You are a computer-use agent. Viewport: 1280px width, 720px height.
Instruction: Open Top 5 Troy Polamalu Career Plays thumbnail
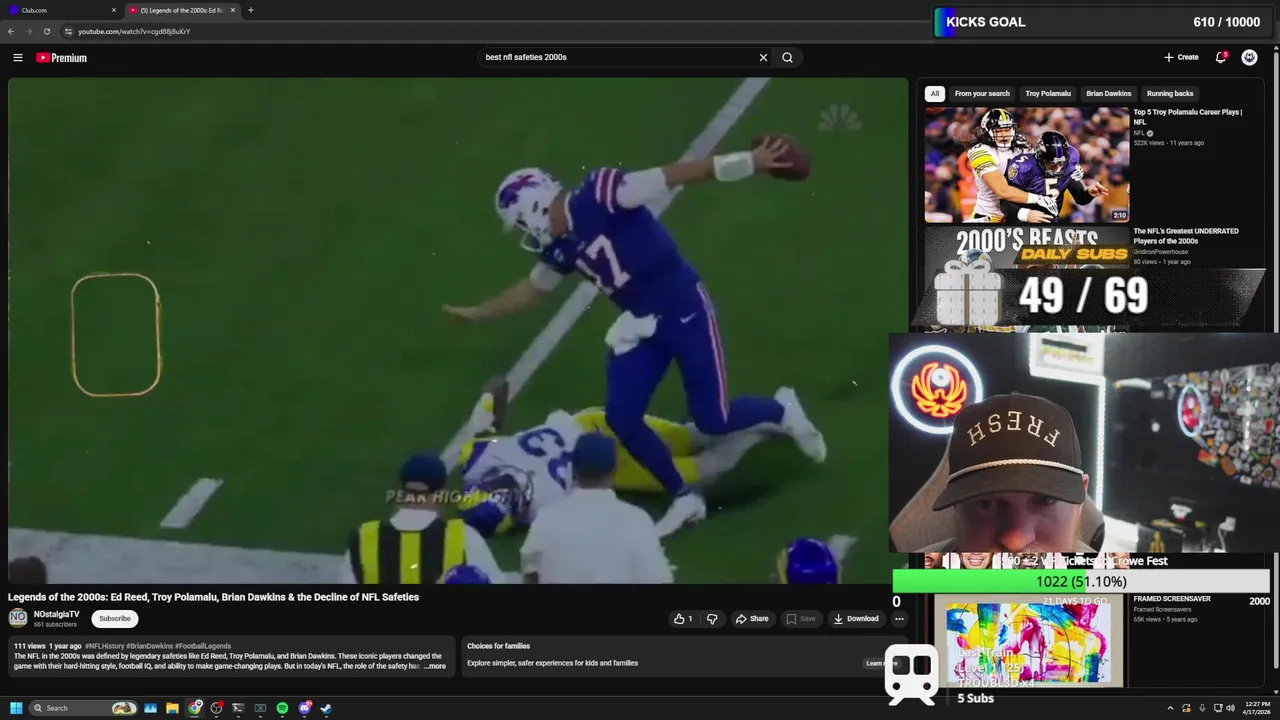coord(1026,165)
